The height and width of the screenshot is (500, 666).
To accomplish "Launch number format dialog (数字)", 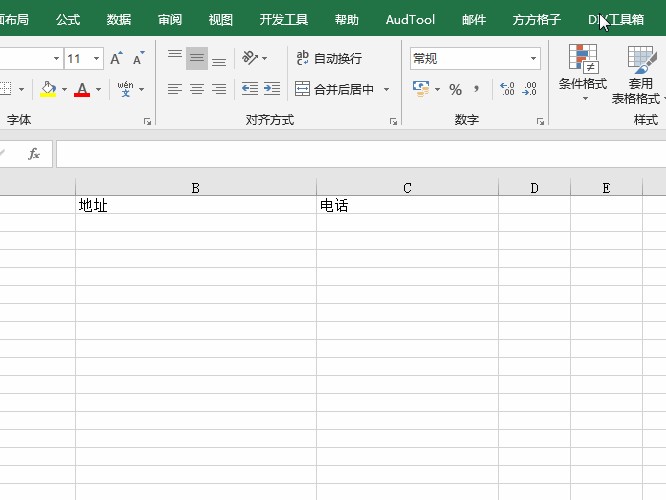I will 540,122.
